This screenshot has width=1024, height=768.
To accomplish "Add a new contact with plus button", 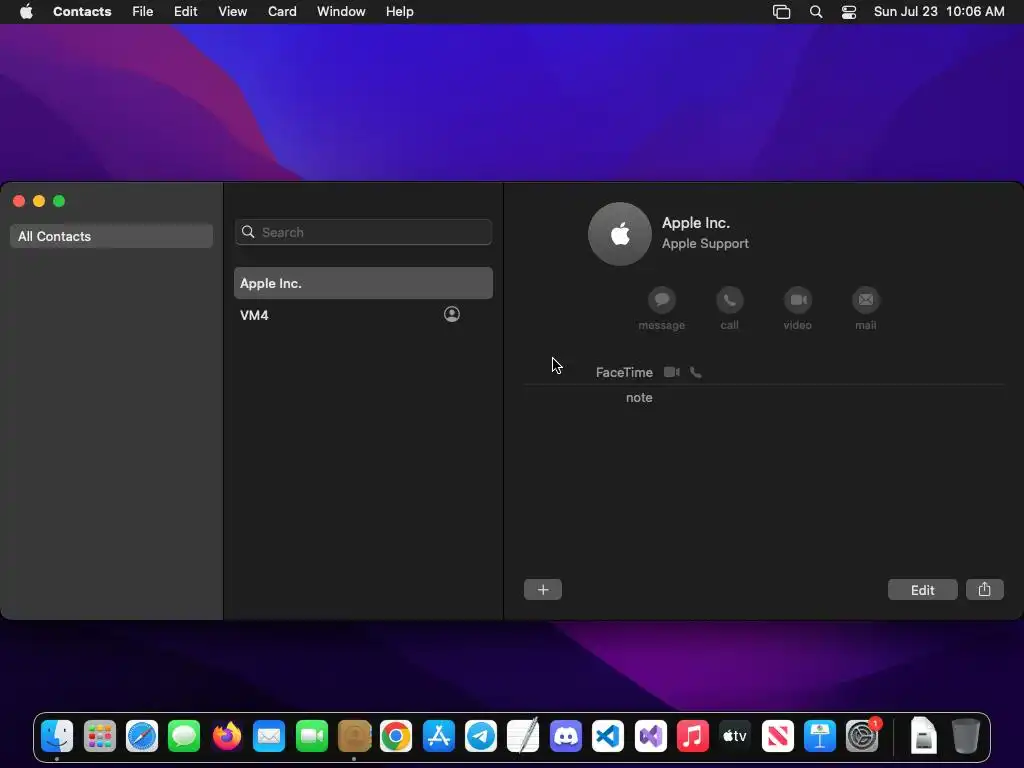I will coord(543,590).
